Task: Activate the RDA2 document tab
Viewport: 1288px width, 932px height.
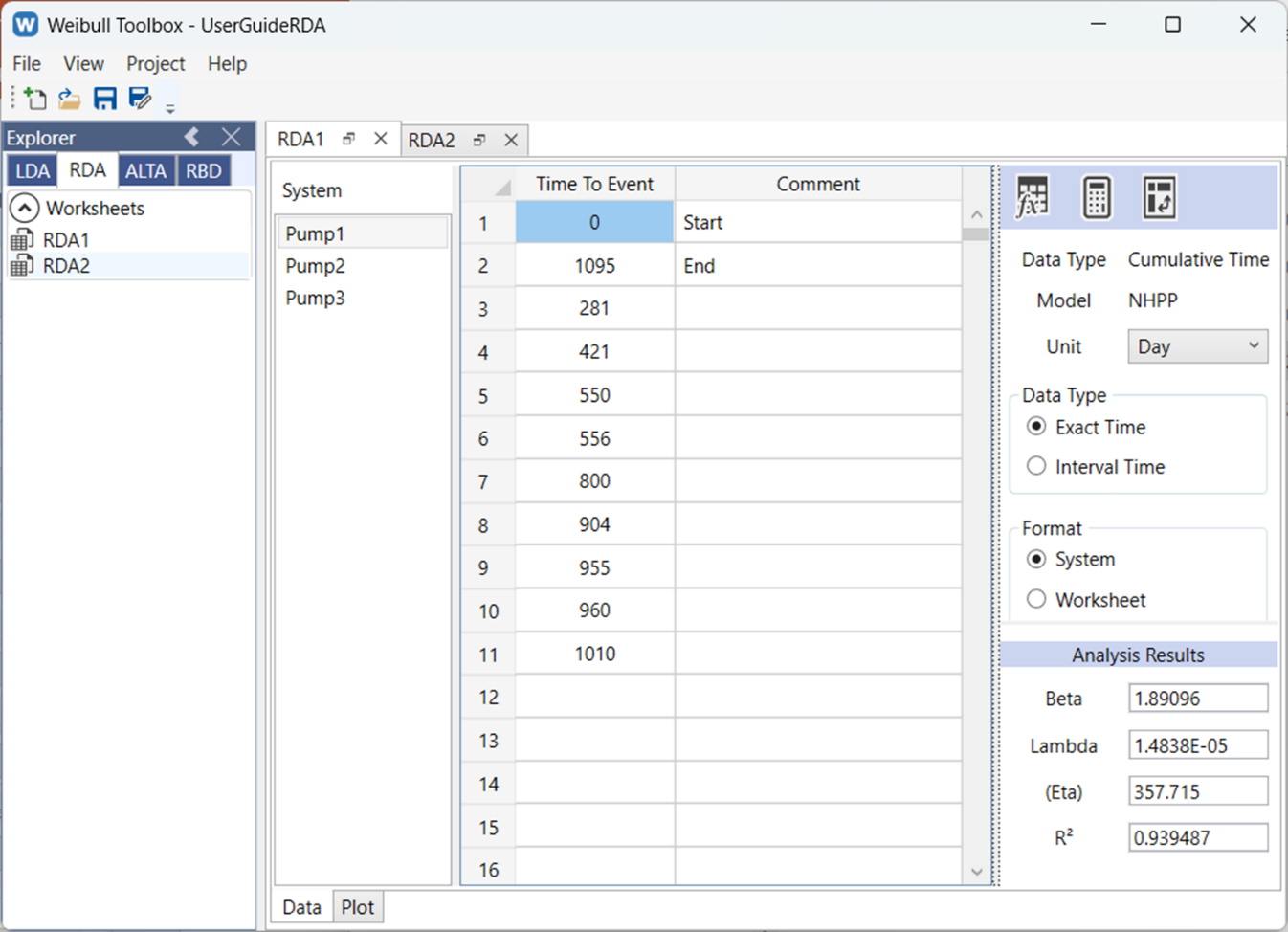Action: coord(432,141)
